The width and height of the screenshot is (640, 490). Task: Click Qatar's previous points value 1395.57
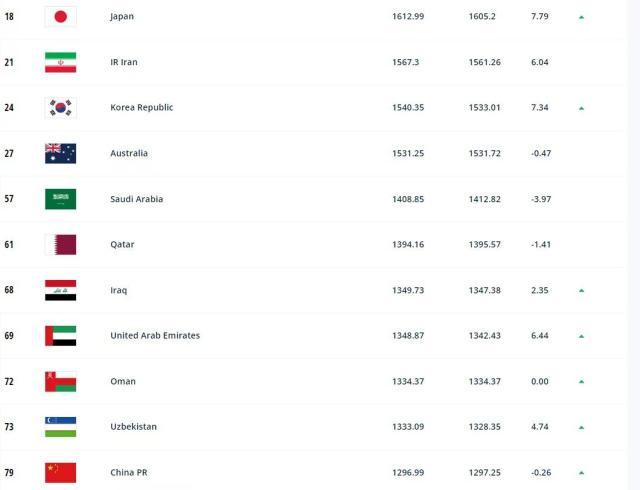point(485,244)
